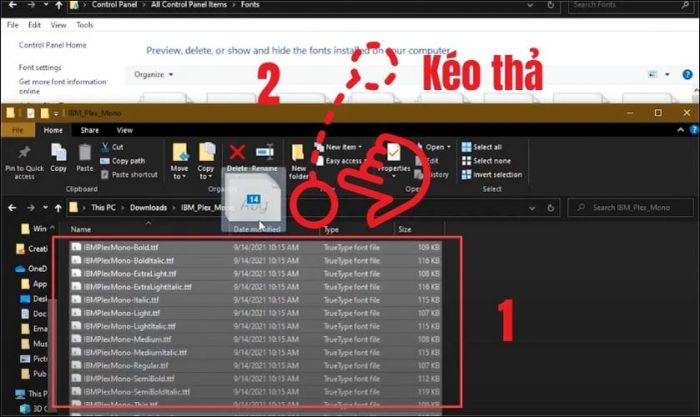Open Organize dropdown in Fonts window

(154, 75)
